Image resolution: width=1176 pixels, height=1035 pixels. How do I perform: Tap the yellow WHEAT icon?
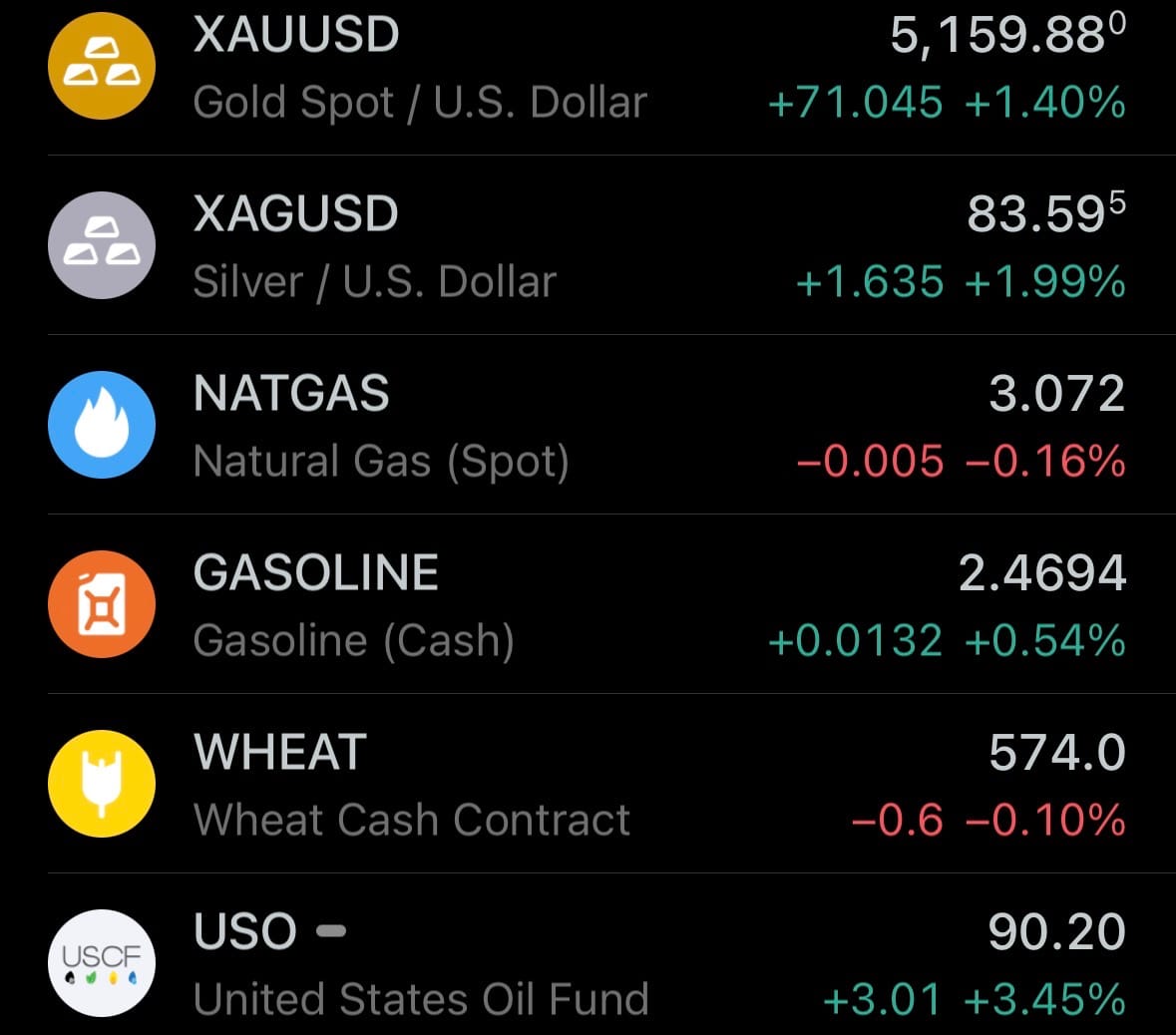coord(102,784)
